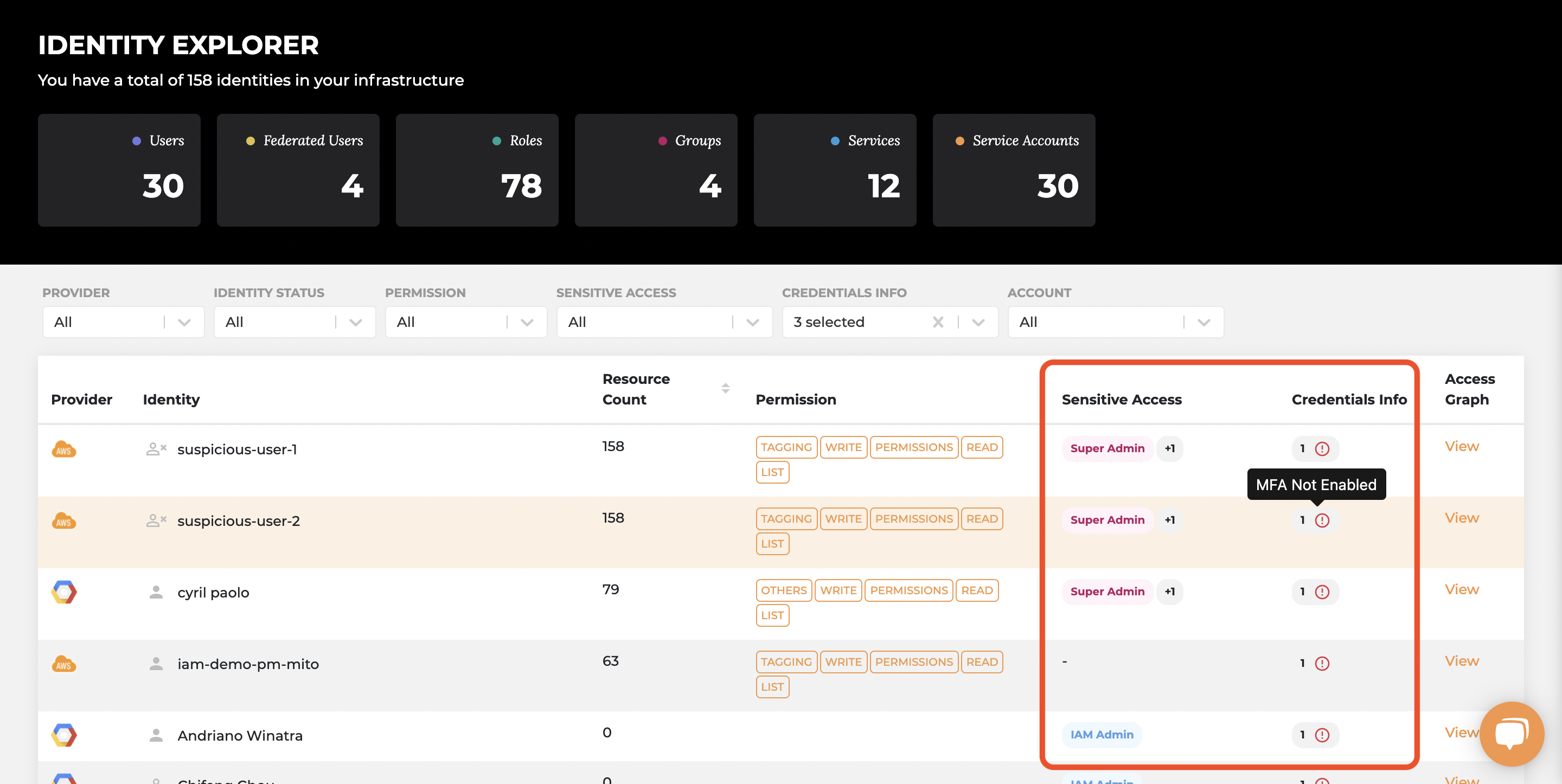
Task: Open the Permission filter dropdown
Action: [466, 322]
